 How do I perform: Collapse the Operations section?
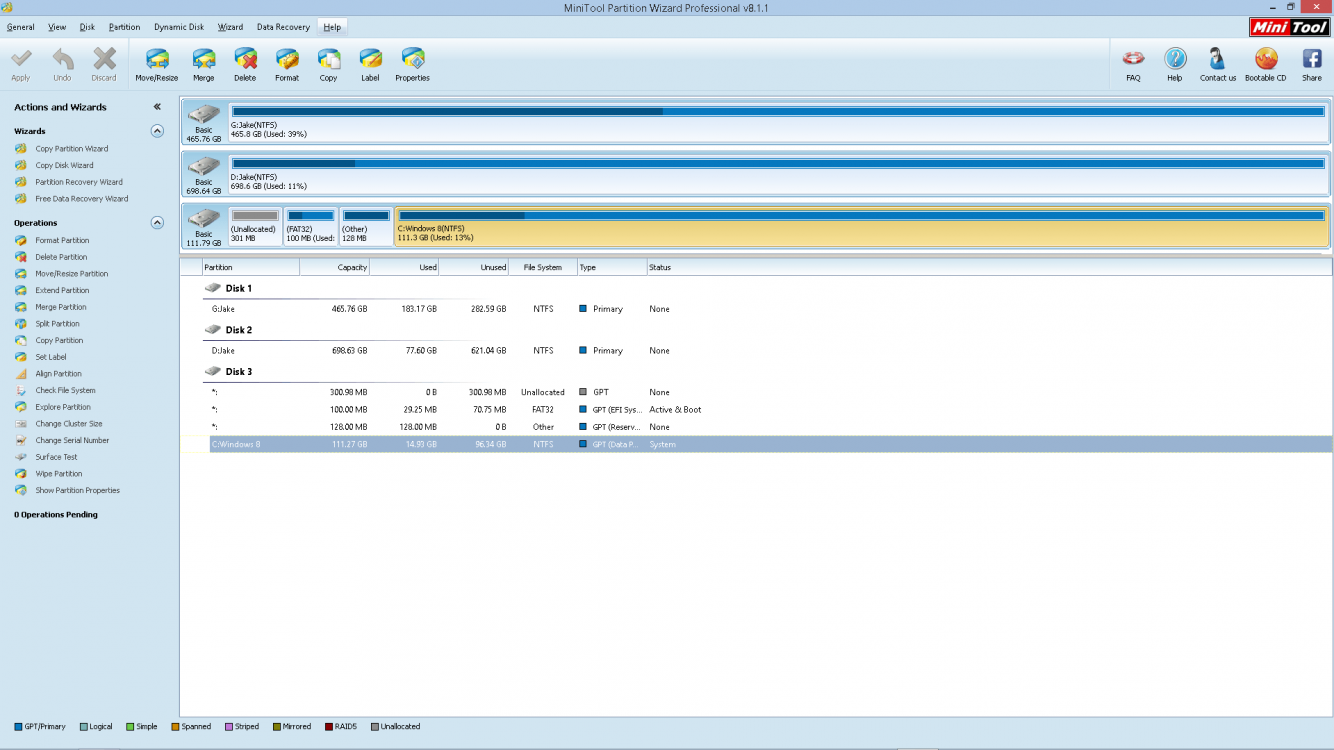tap(157, 223)
